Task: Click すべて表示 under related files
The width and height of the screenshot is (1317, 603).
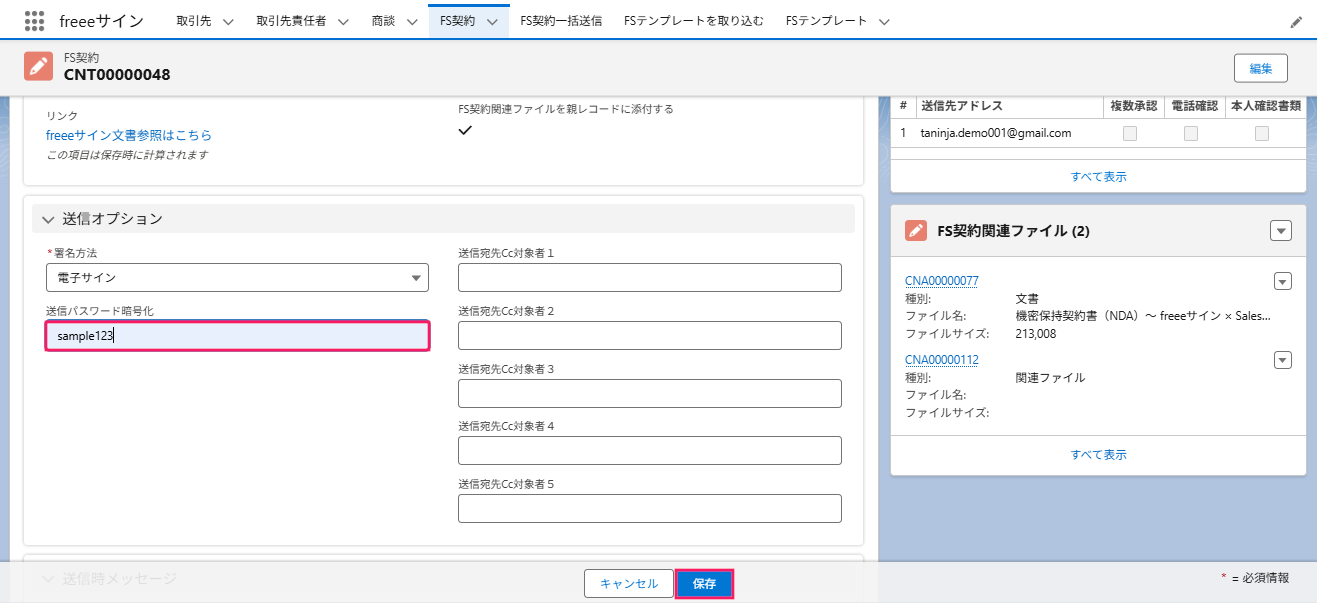Action: pyautogui.click(x=1098, y=454)
